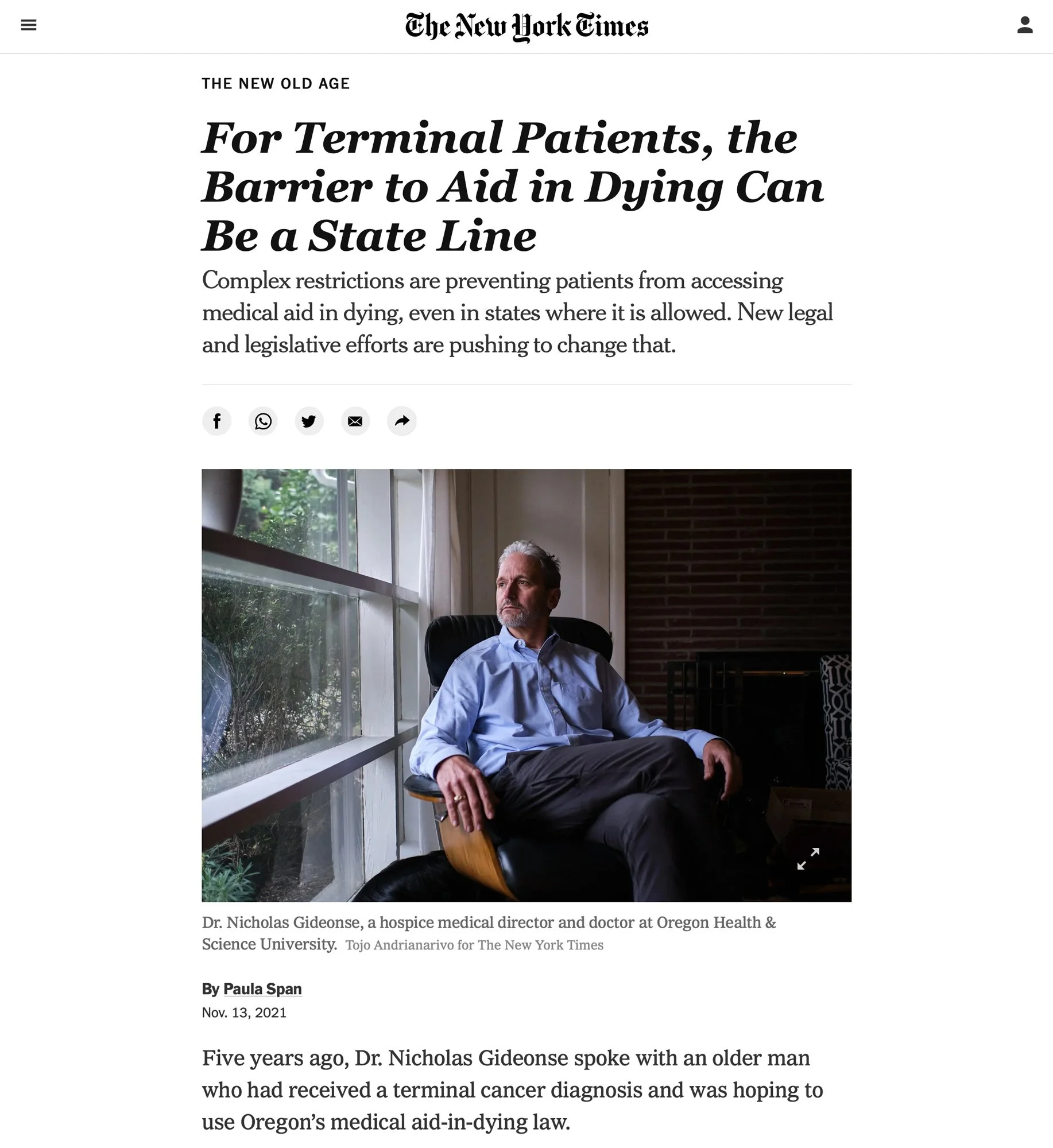The width and height of the screenshot is (1053, 1148).
Task: Go to The New York Times homepage logo
Action: 526,26
